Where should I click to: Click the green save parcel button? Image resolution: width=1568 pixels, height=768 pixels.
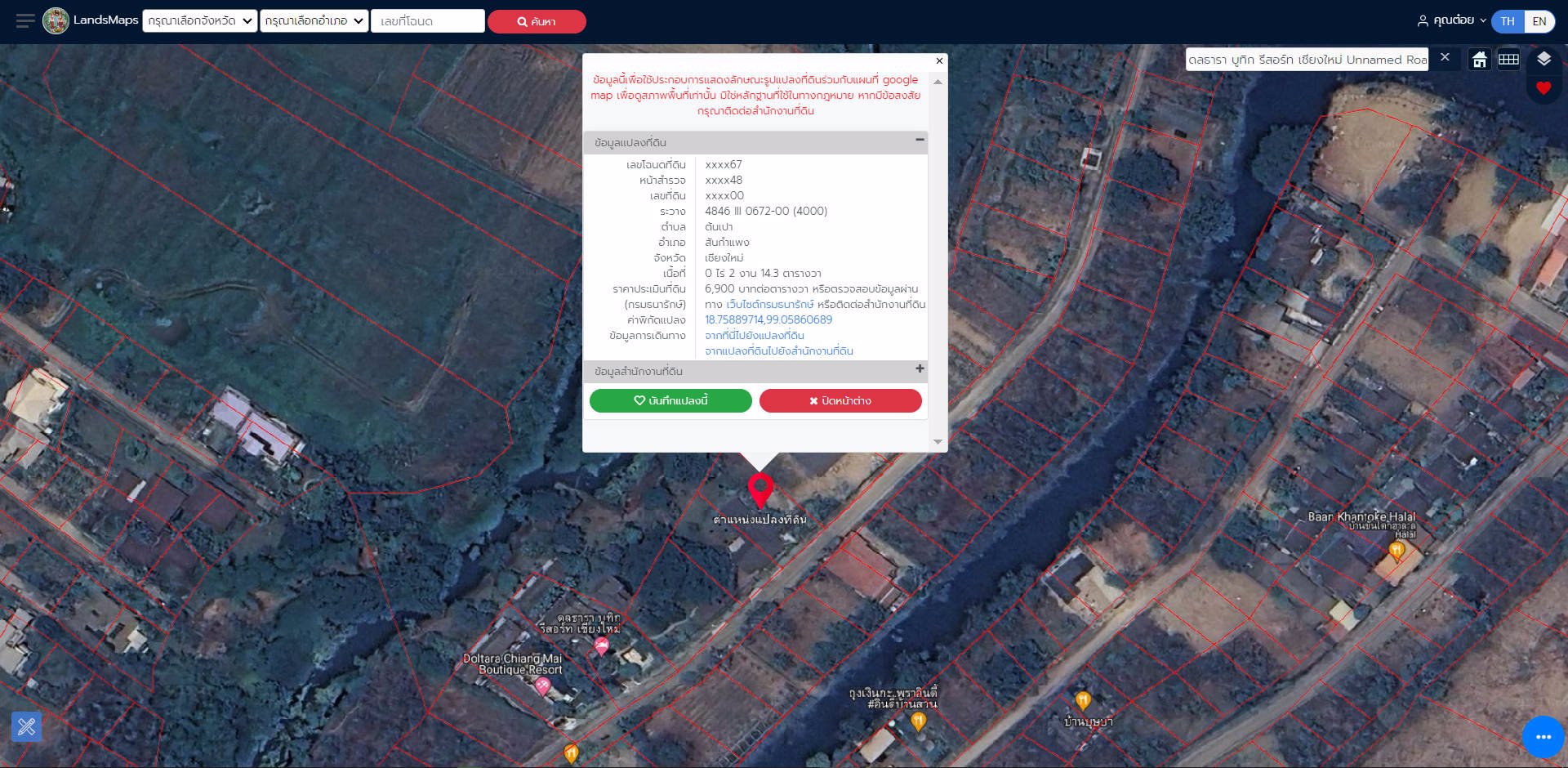[670, 401]
